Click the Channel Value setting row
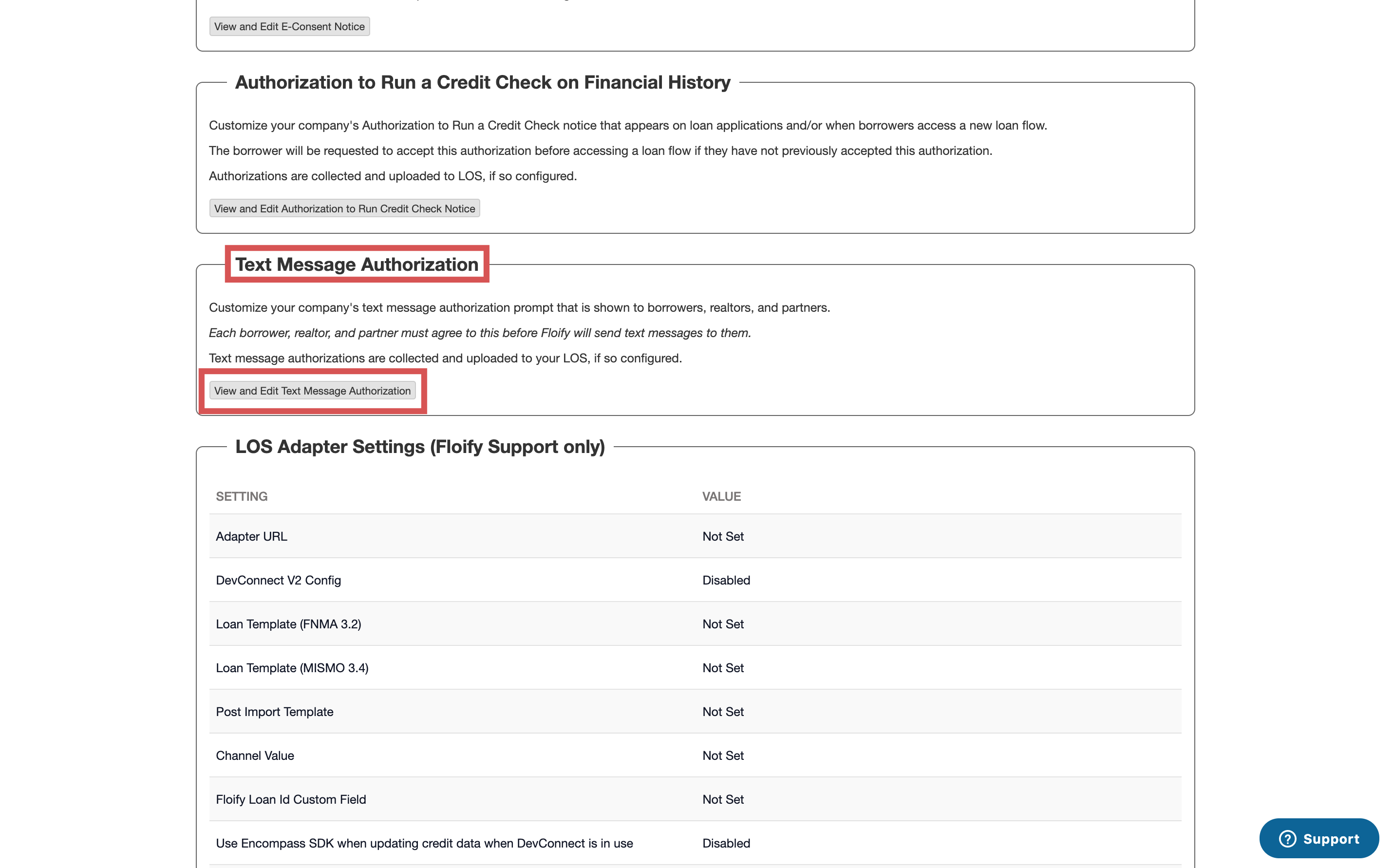 tap(255, 755)
